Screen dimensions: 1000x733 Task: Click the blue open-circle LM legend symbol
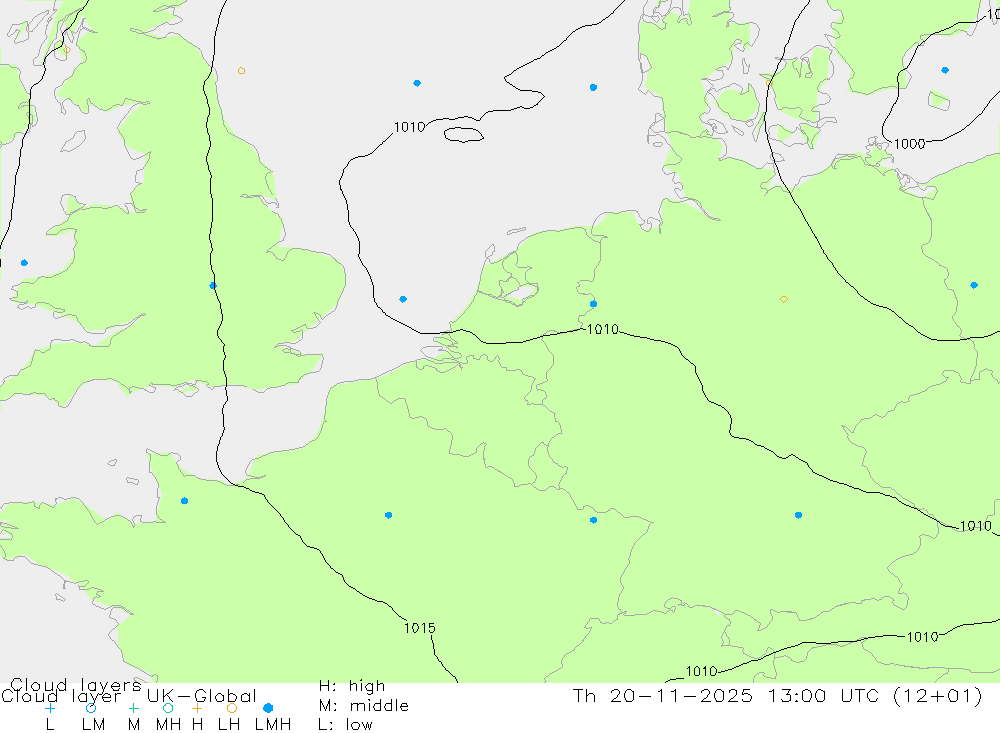tap(91, 708)
